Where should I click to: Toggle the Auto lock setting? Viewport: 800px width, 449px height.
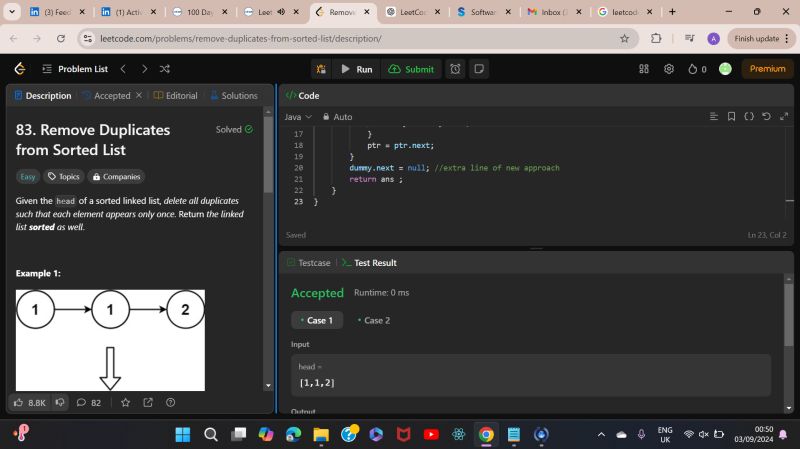click(x=337, y=117)
